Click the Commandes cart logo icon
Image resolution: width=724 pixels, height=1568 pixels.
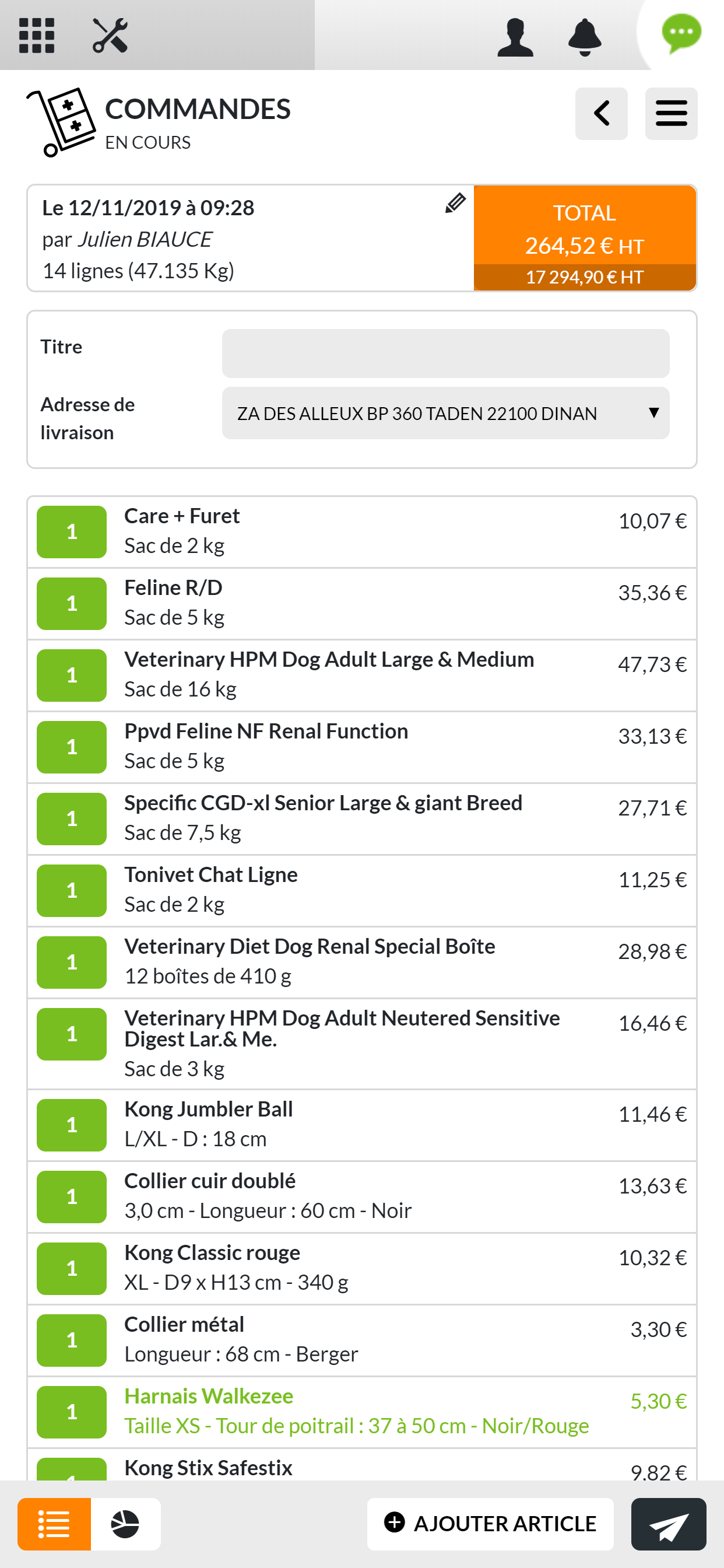[61, 122]
